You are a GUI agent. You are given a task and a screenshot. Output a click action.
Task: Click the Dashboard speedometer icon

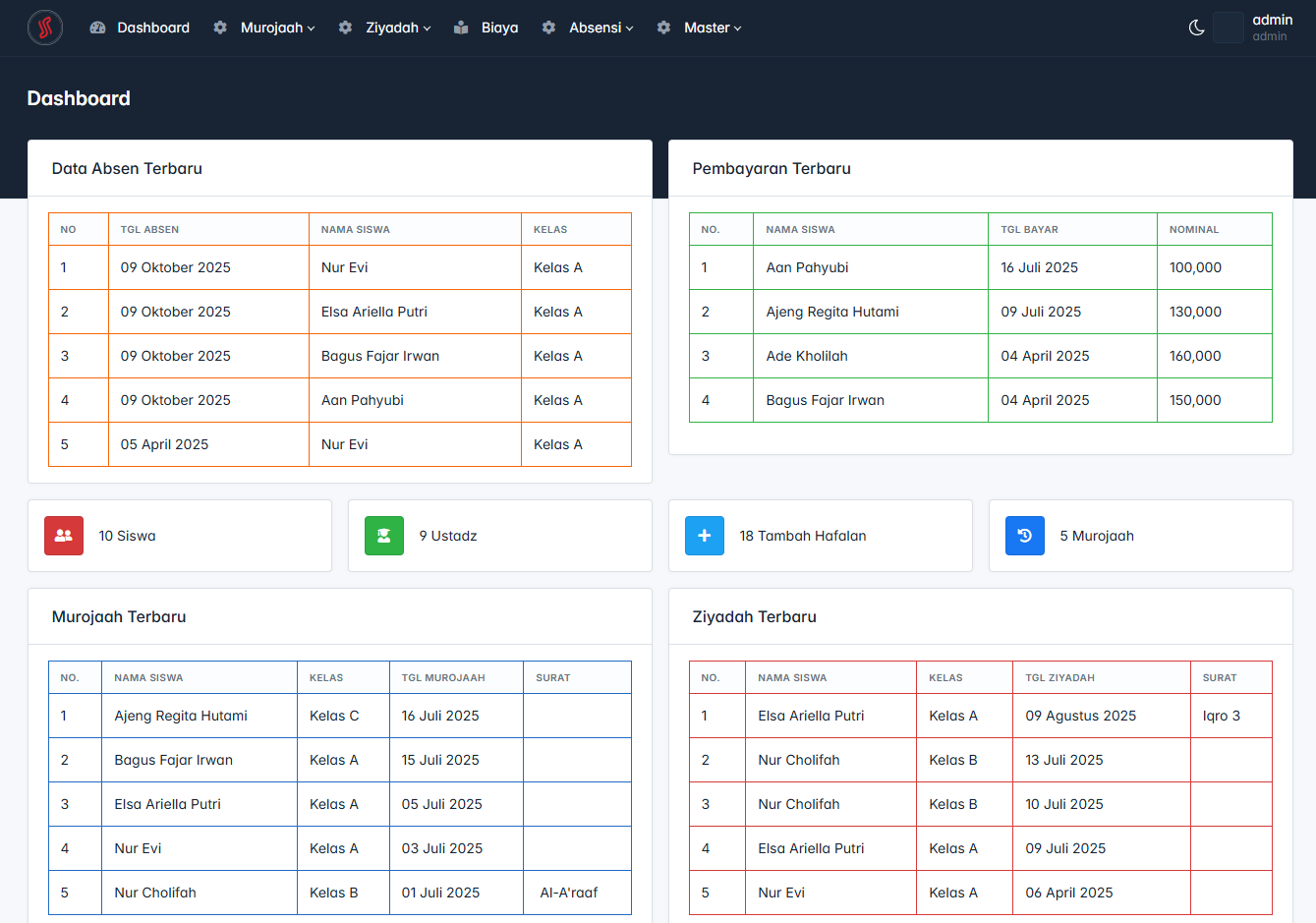[x=97, y=28]
